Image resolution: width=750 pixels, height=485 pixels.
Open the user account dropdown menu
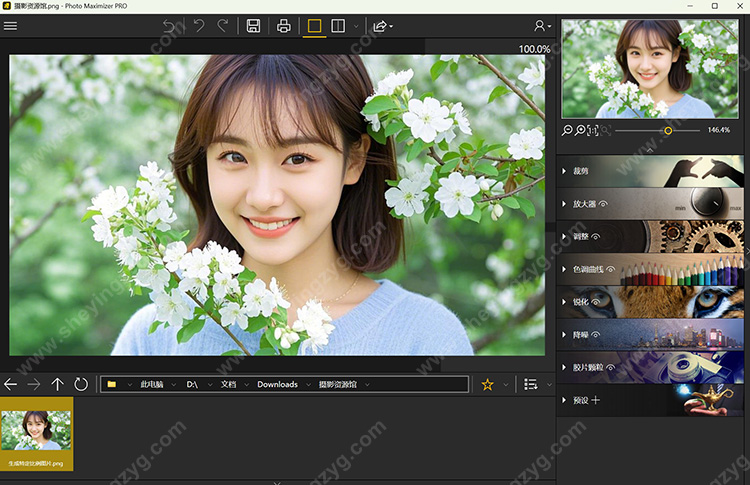[x=541, y=26]
